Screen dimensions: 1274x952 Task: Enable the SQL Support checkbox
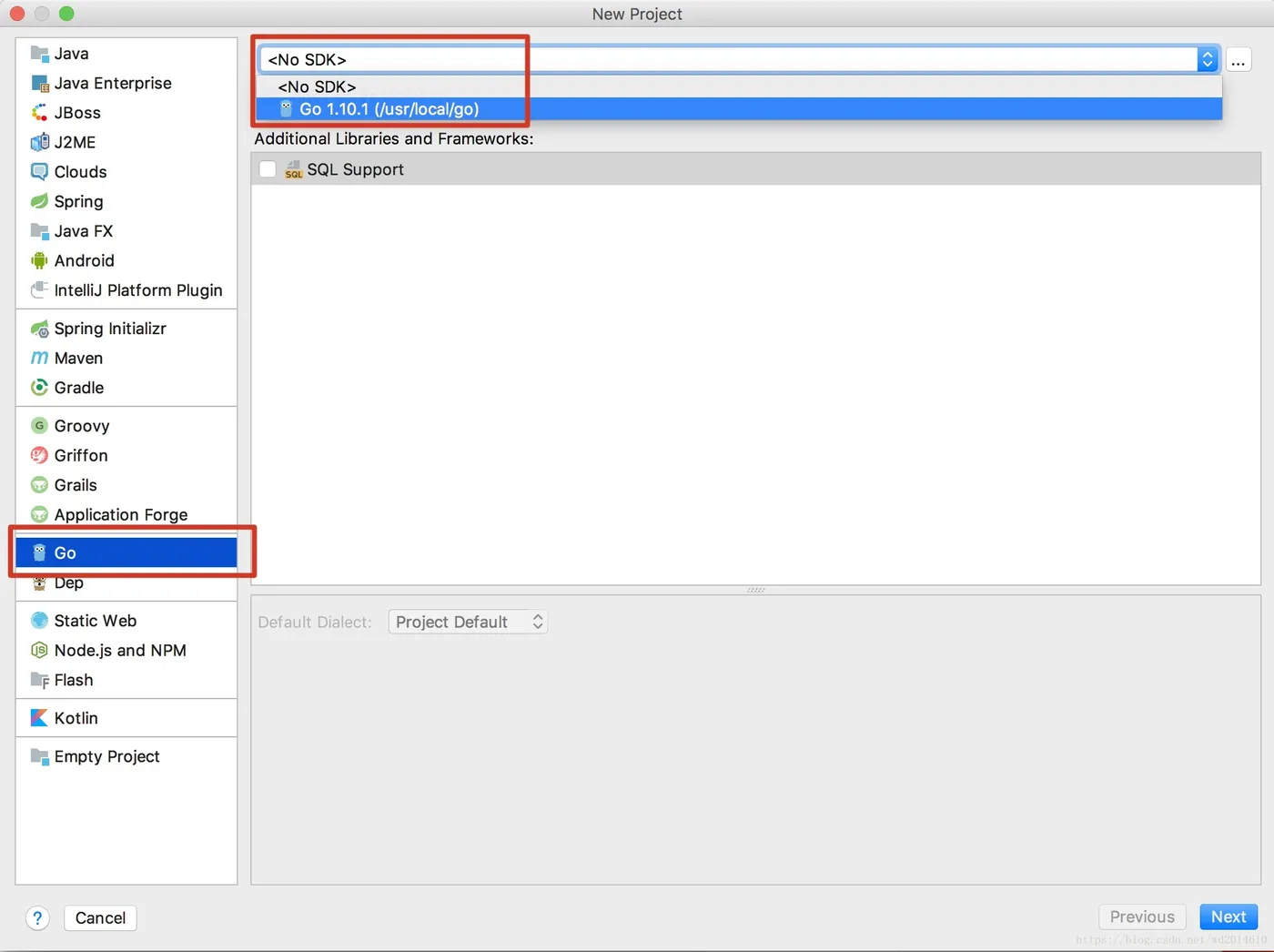click(x=268, y=169)
